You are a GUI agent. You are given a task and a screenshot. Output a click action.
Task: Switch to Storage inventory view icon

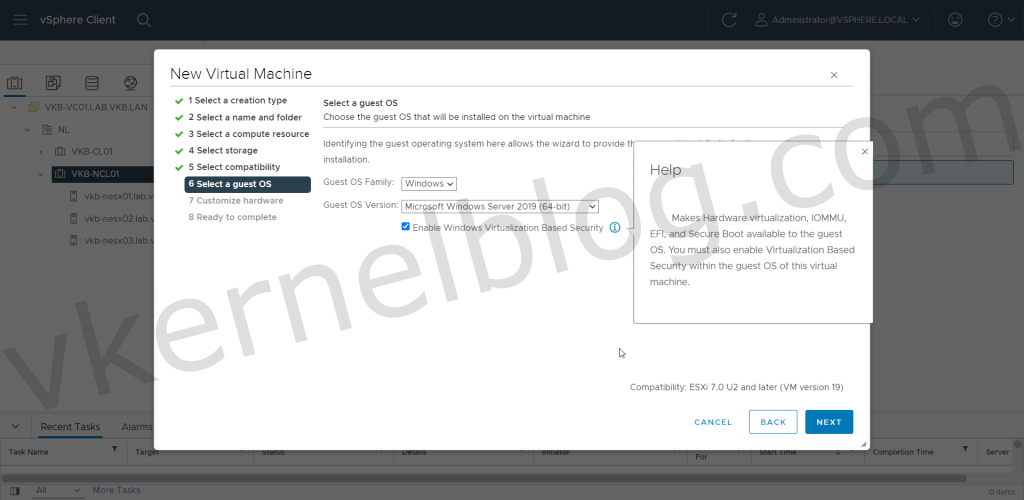coord(92,84)
